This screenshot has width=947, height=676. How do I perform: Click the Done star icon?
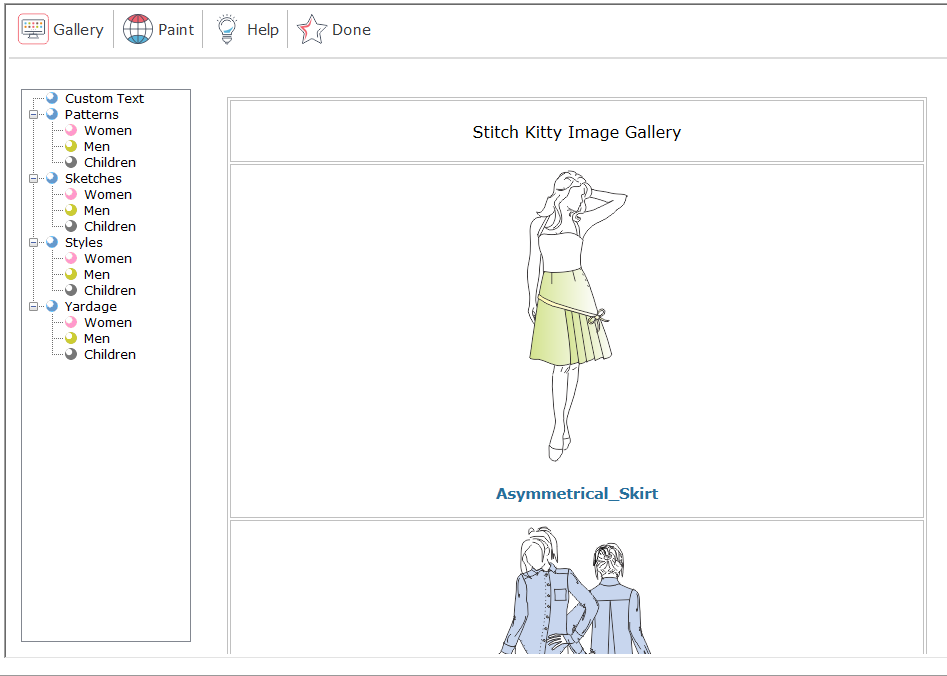coord(312,29)
